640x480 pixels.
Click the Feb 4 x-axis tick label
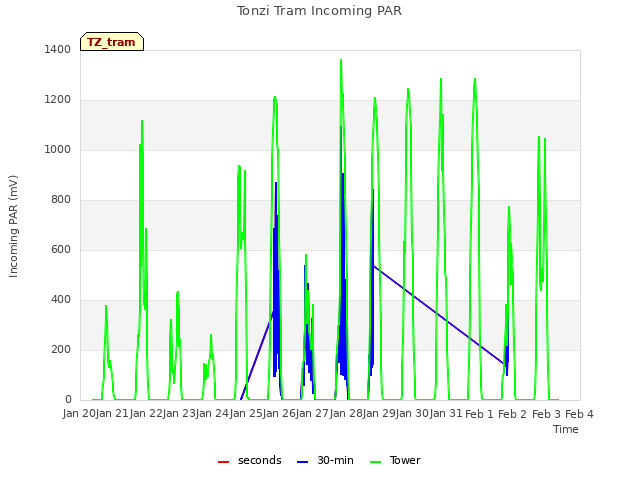click(x=579, y=414)
